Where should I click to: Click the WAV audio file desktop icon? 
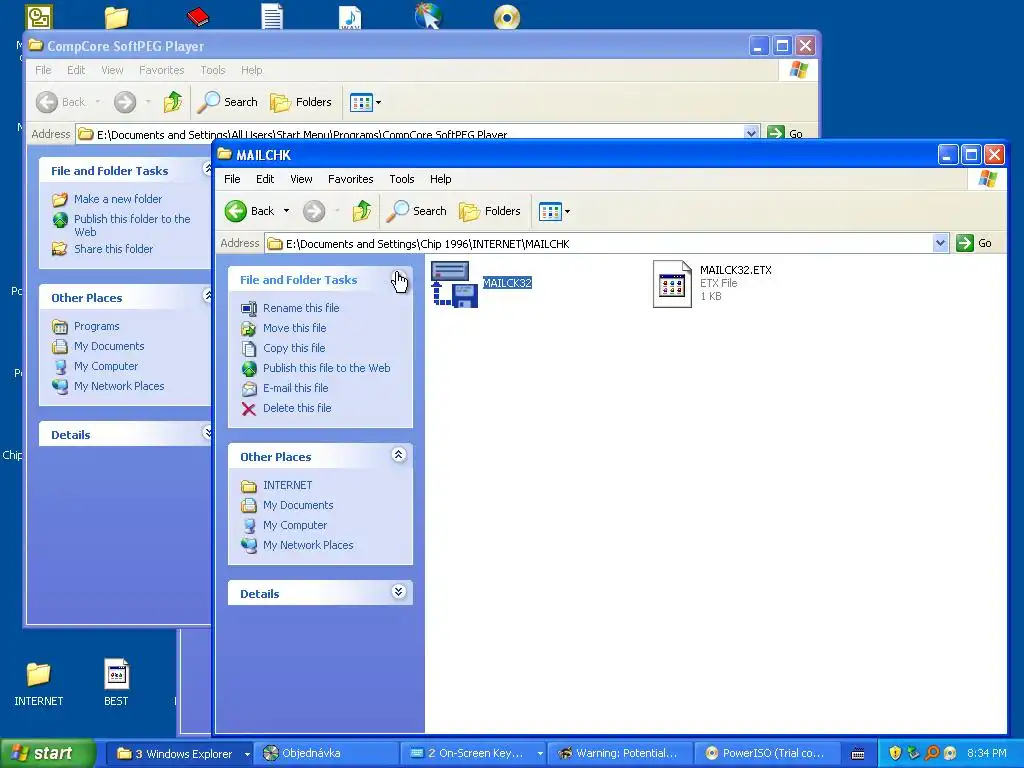(x=351, y=17)
